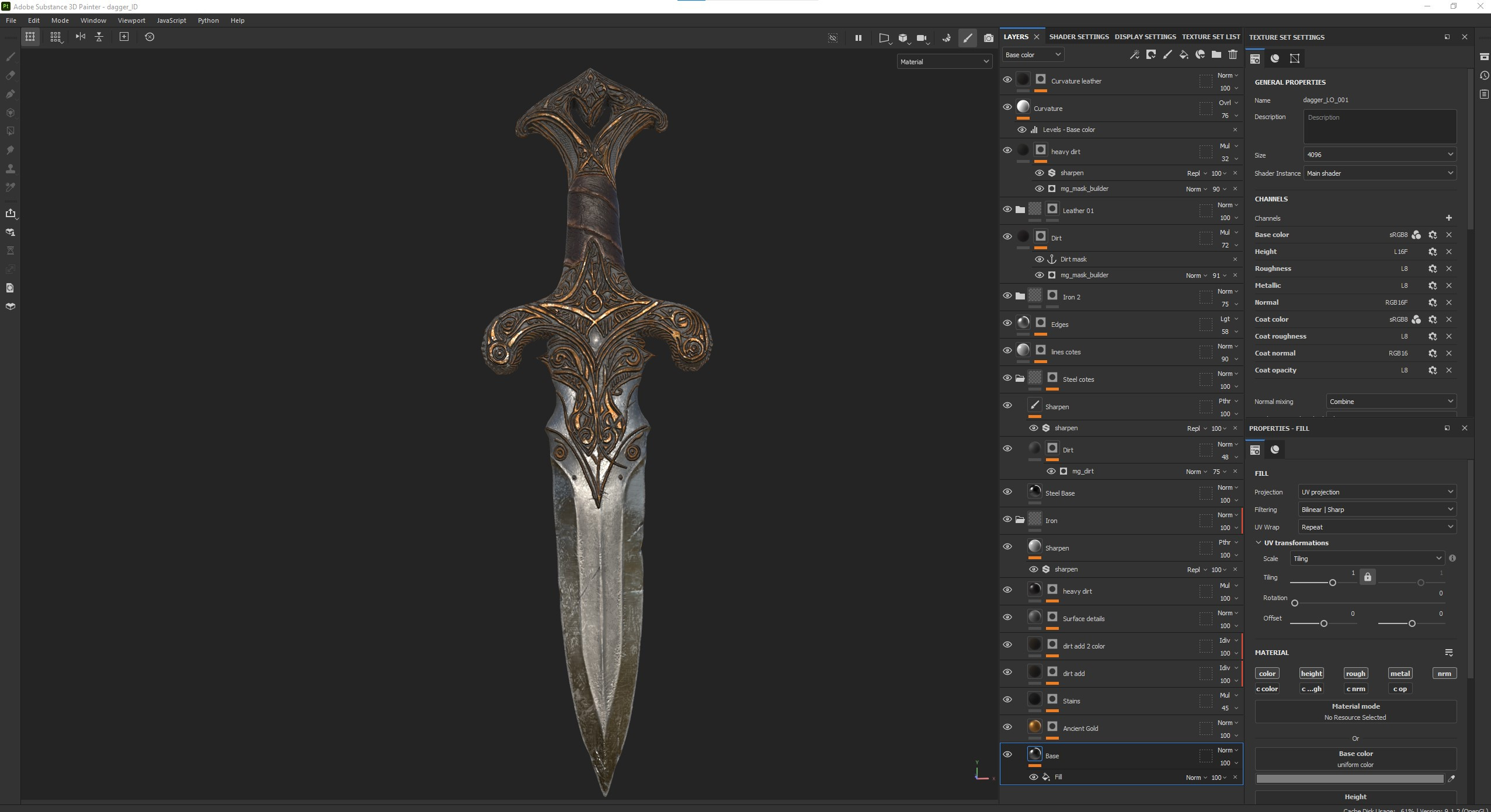
Task: Activate painting mode brush icon in top bar
Action: (x=968, y=38)
